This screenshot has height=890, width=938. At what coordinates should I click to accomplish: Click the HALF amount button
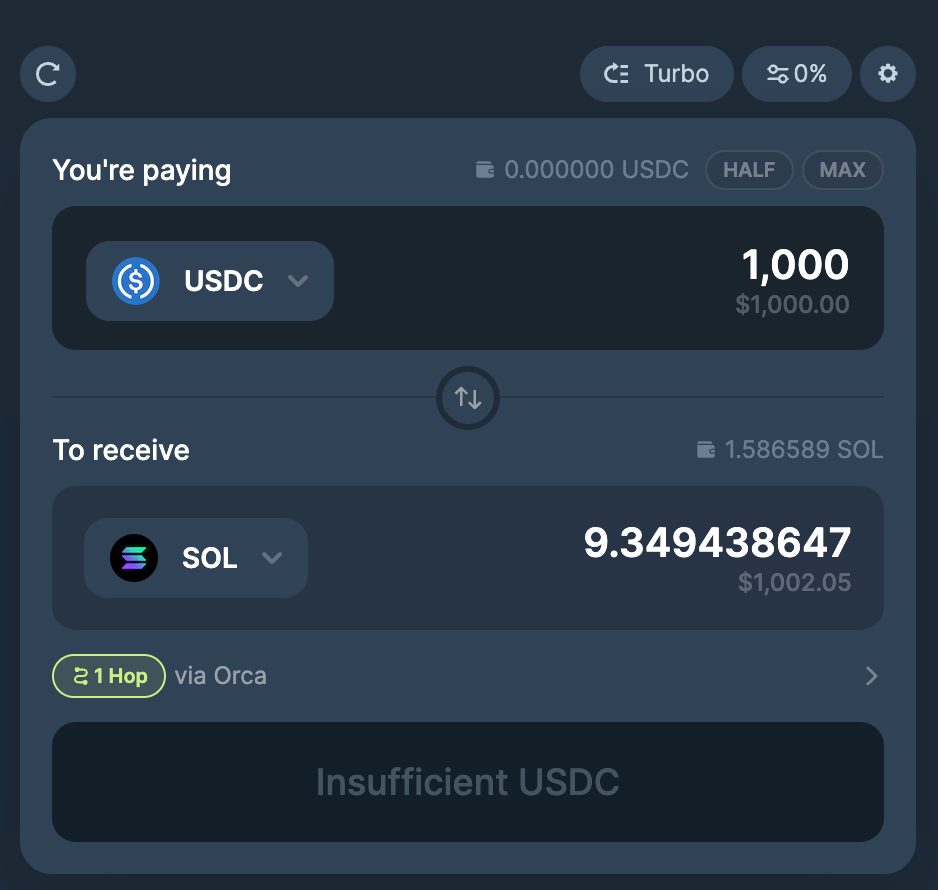pyautogui.click(x=749, y=169)
